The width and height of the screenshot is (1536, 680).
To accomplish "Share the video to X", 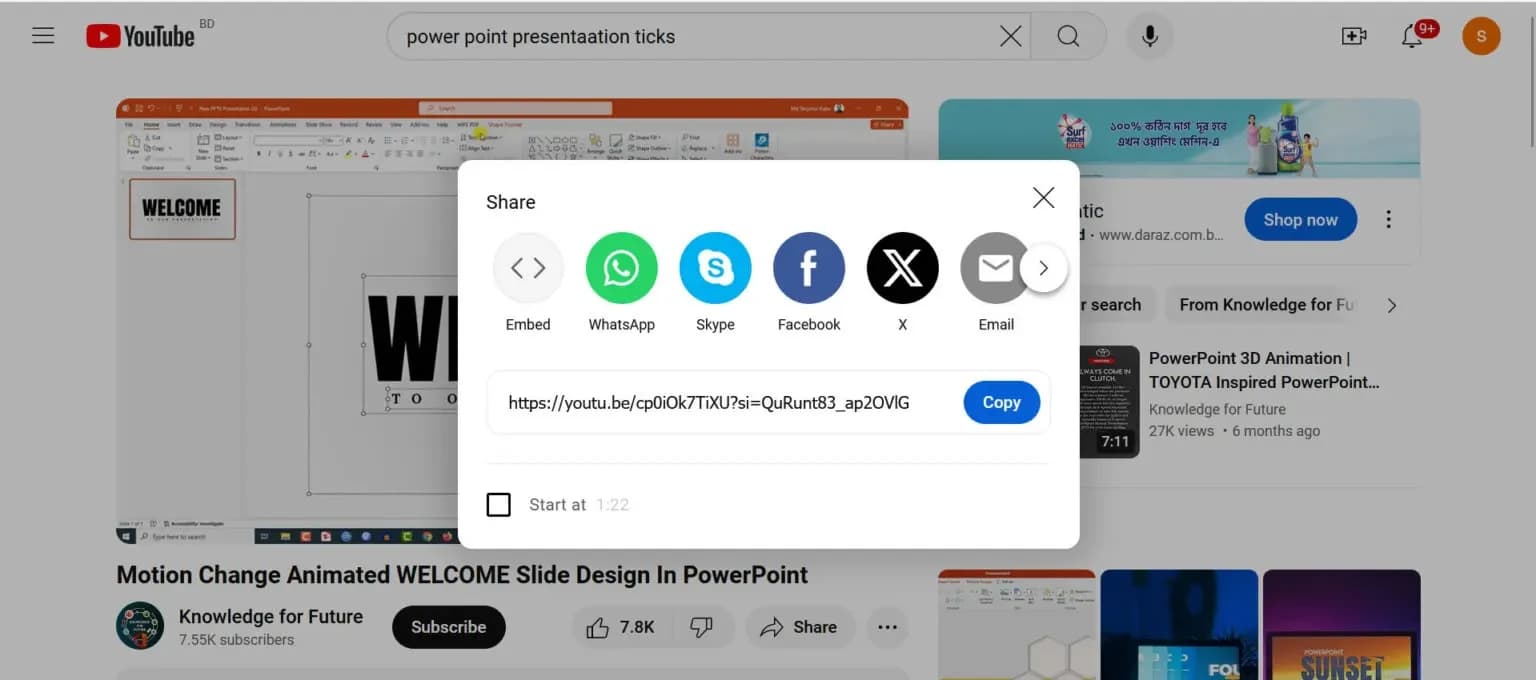I will point(902,282).
